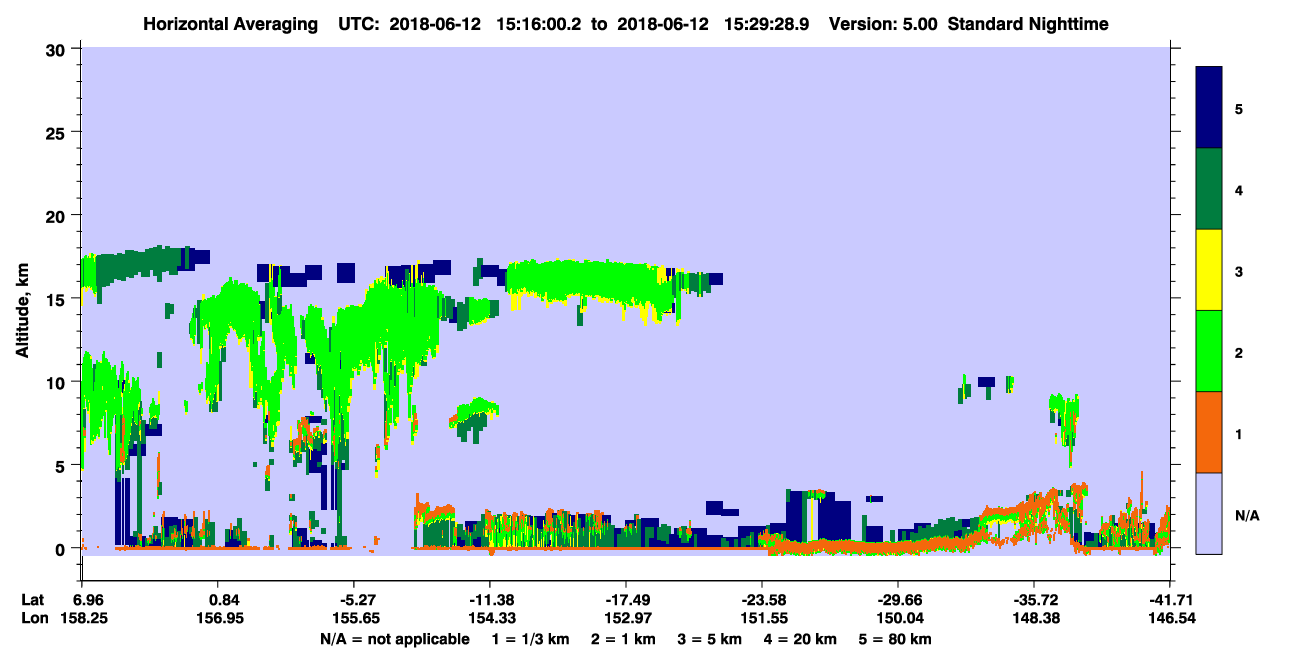Click longitude value 148.38
Screen dimensions: 1300x667
(1034, 619)
